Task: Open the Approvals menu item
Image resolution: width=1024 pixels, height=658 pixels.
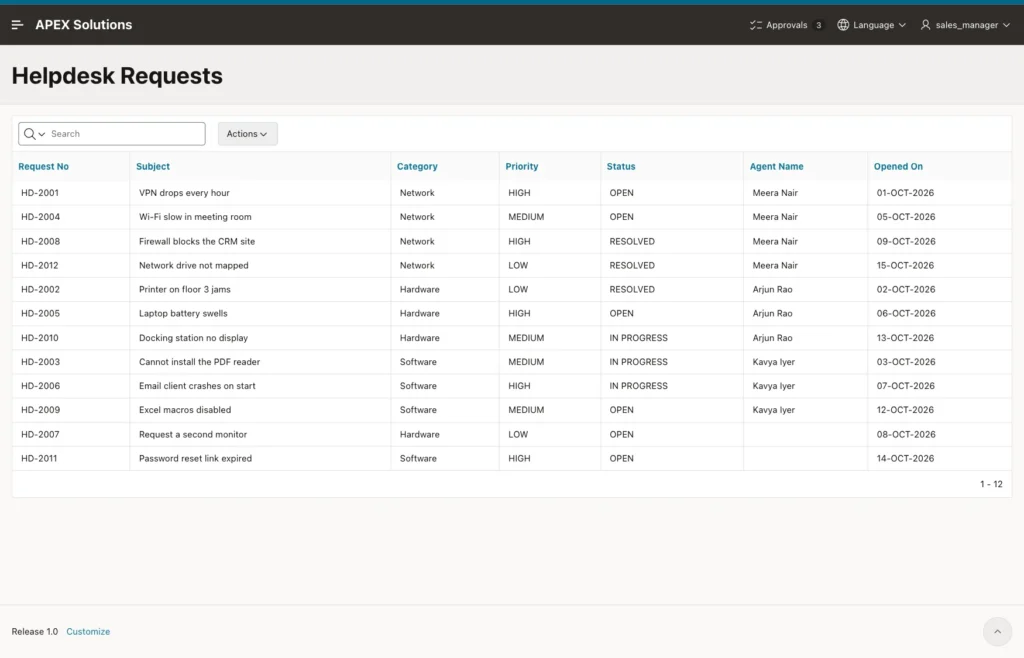Action: pos(786,25)
